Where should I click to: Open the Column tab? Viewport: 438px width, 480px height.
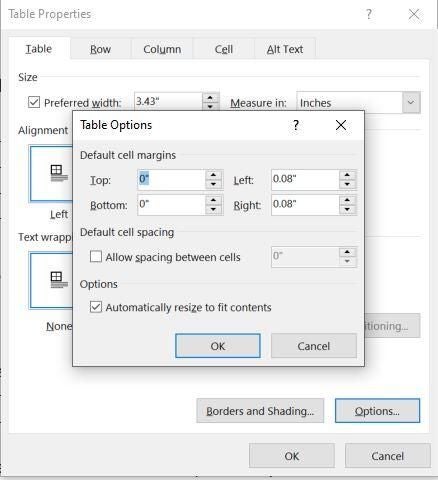[162, 49]
